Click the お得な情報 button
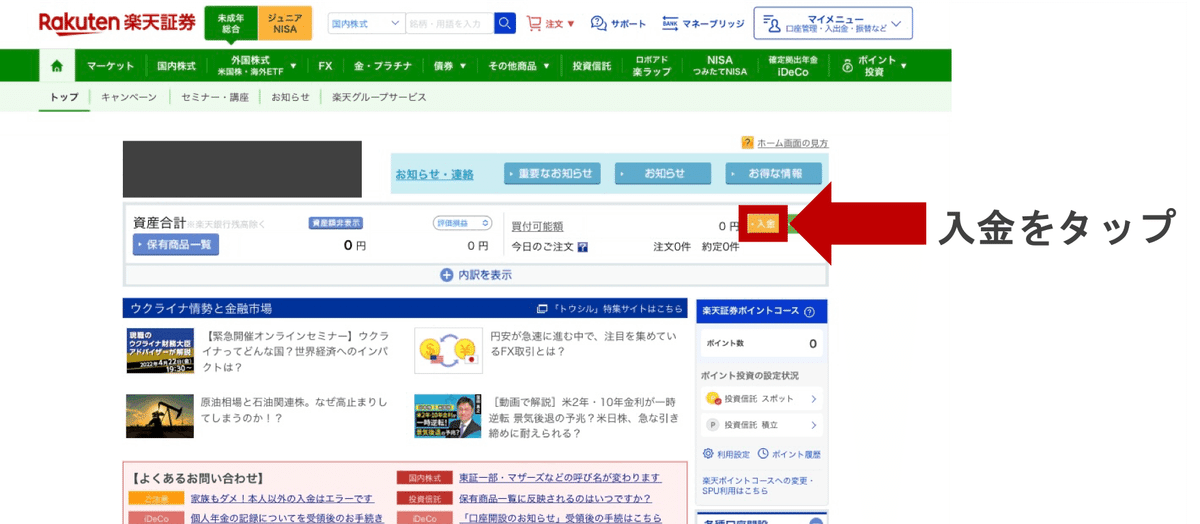Screen dimensions: 1200x524 [774, 174]
